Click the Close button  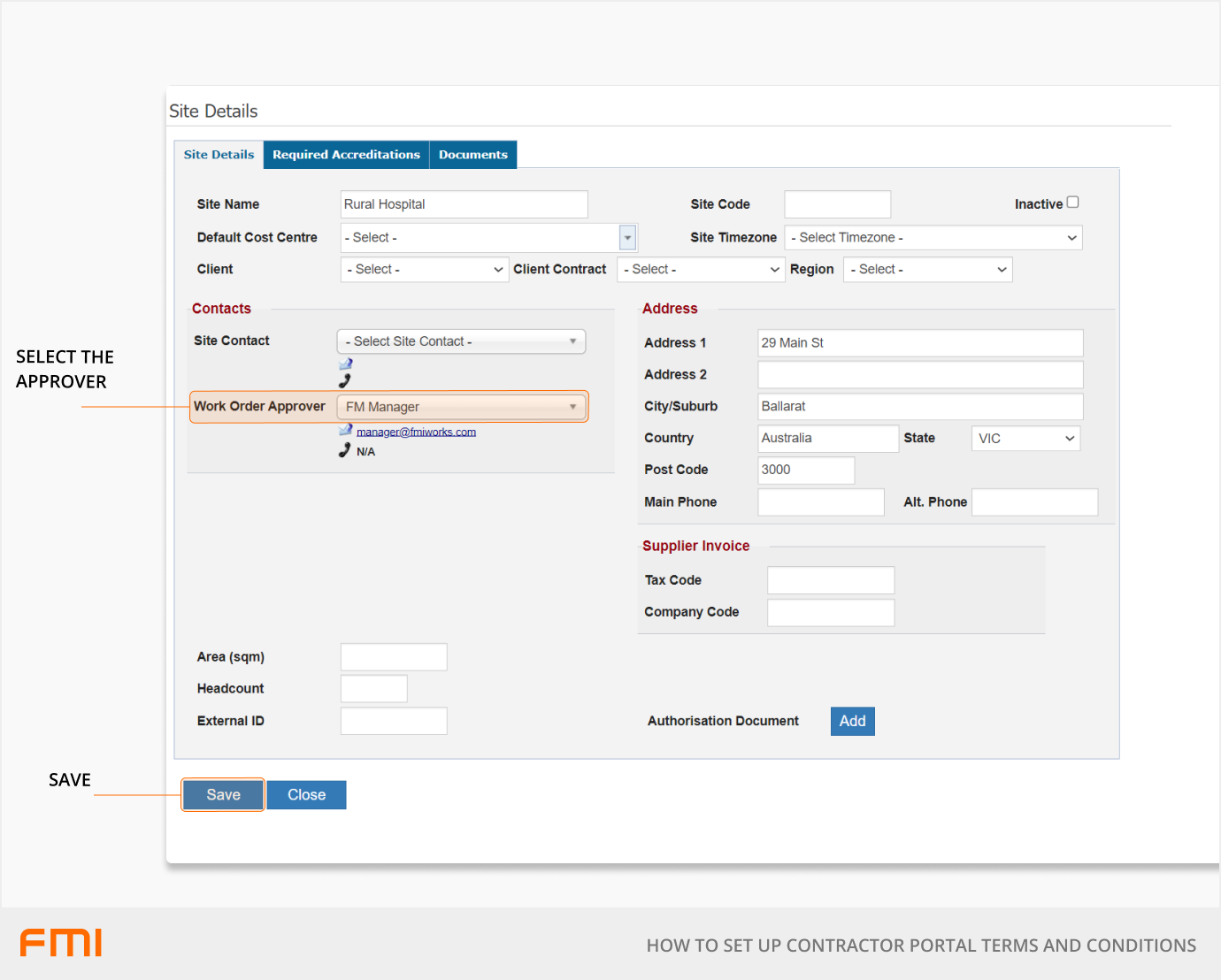tap(306, 794)
